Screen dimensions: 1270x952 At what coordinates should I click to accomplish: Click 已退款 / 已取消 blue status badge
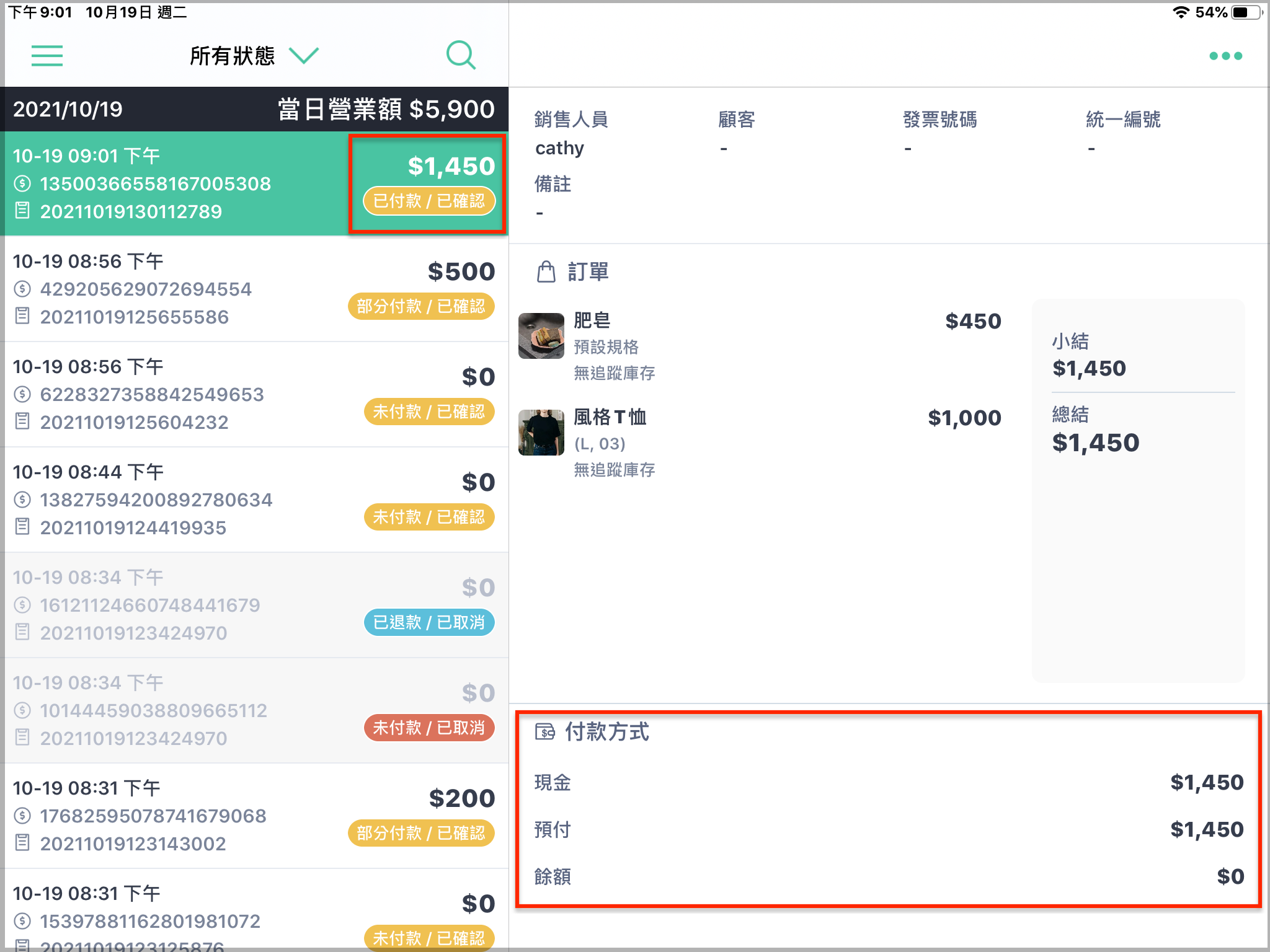429,622
